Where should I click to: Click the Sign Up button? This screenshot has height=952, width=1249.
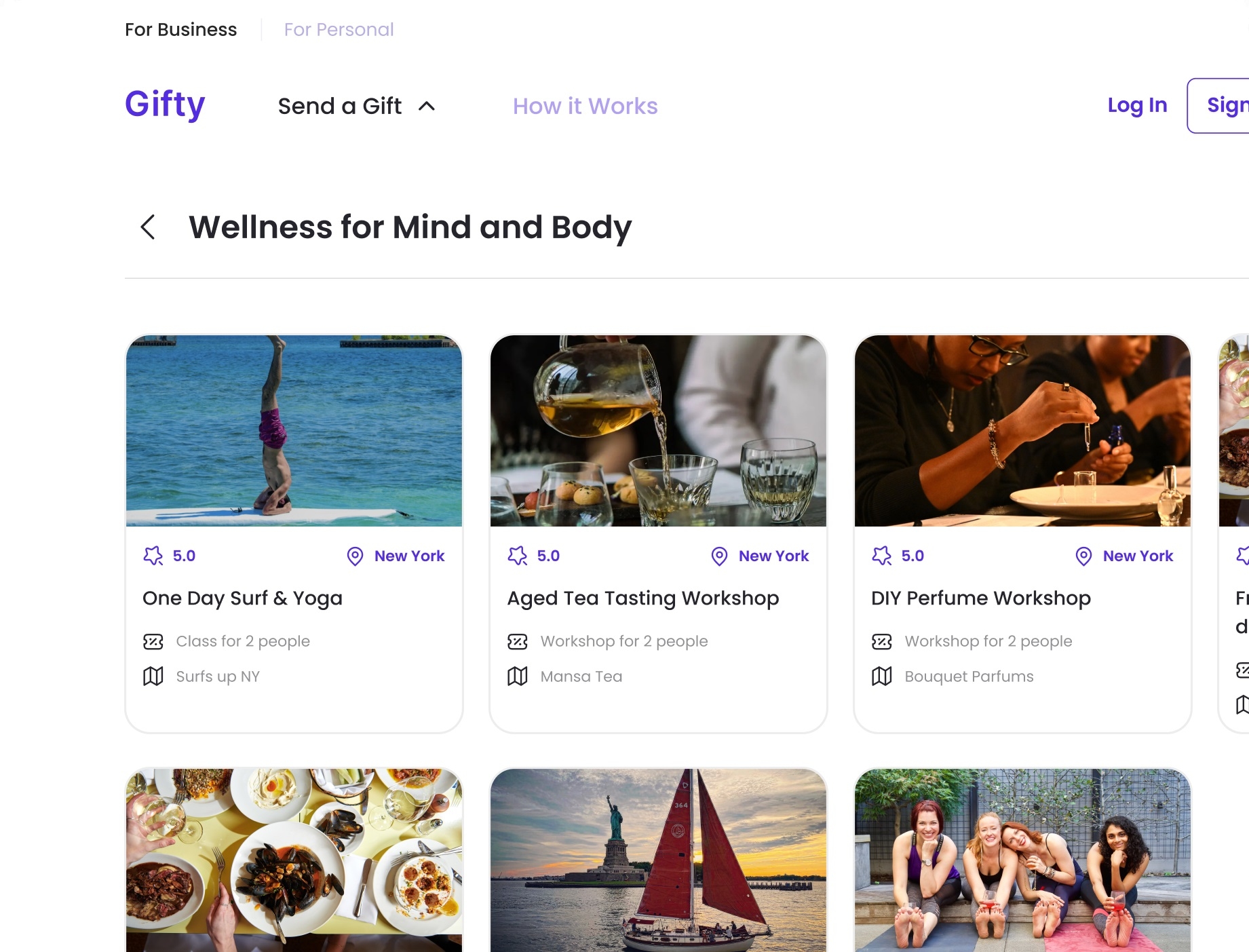(x=1218, y=106)
